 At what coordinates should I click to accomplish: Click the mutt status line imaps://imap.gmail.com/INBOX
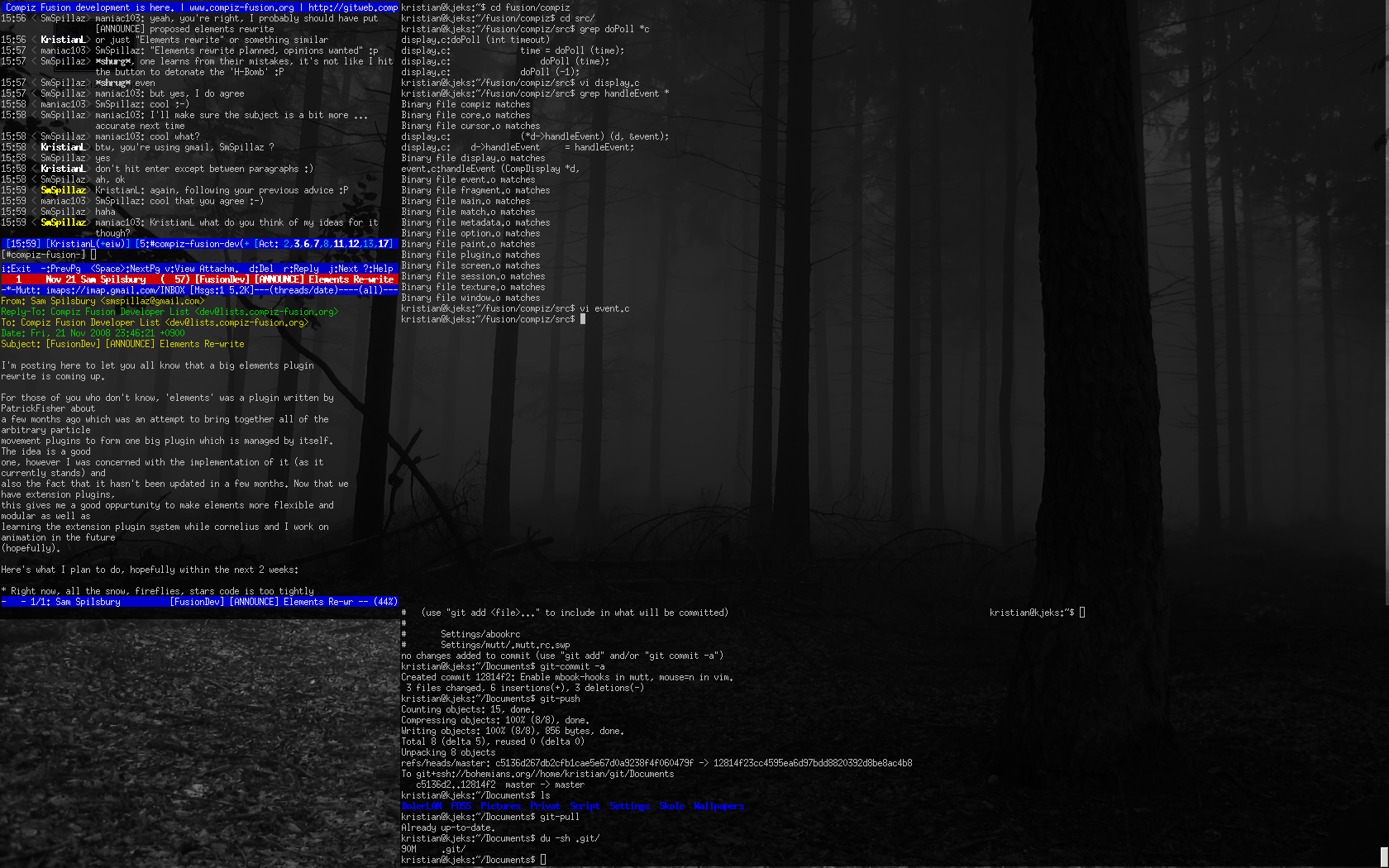coord(199,290)
